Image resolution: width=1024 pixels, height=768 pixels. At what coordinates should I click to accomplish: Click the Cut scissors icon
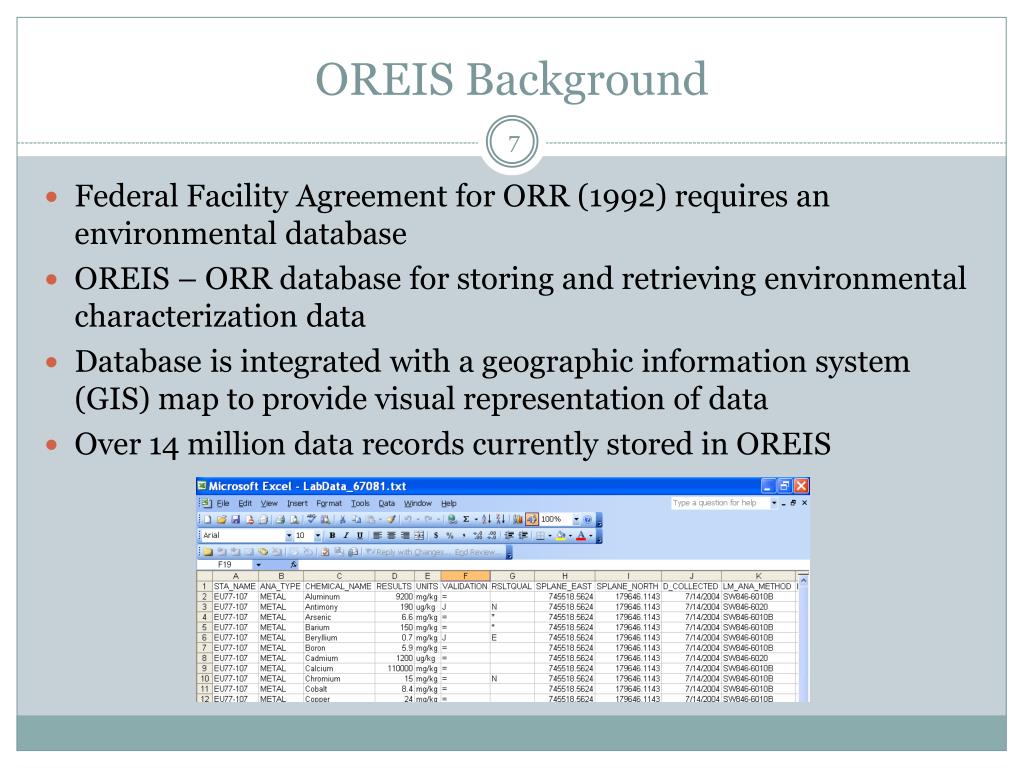click(x=342, y=519)
